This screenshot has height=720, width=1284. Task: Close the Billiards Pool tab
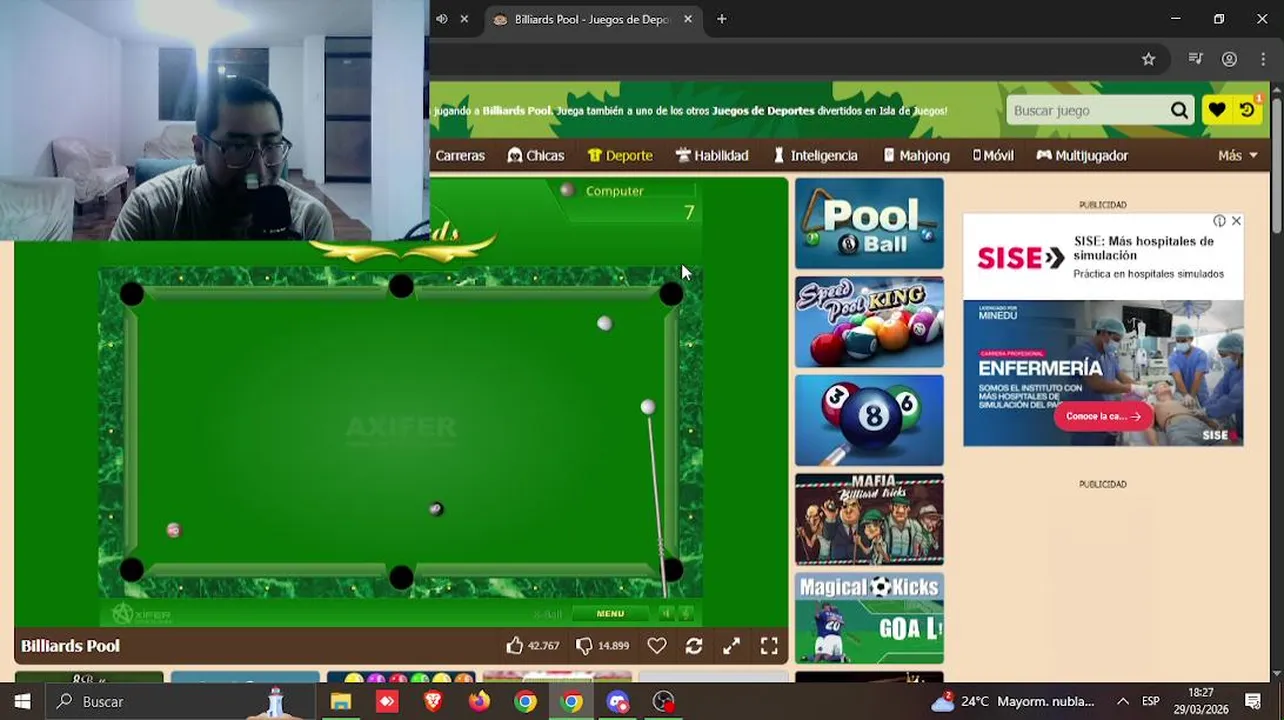[x=688, y=19]
